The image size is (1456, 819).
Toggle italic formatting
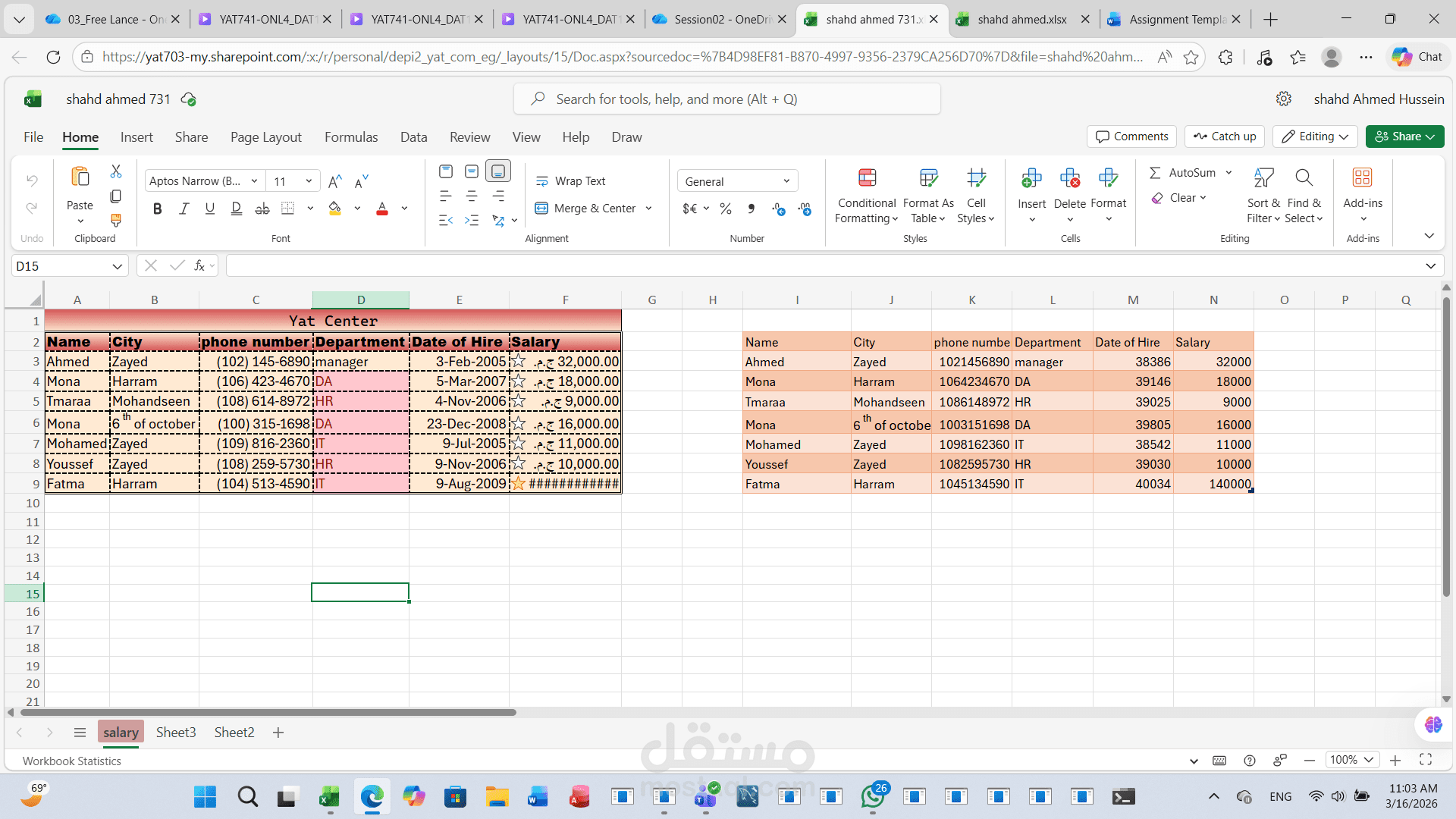tap(184, 209)
